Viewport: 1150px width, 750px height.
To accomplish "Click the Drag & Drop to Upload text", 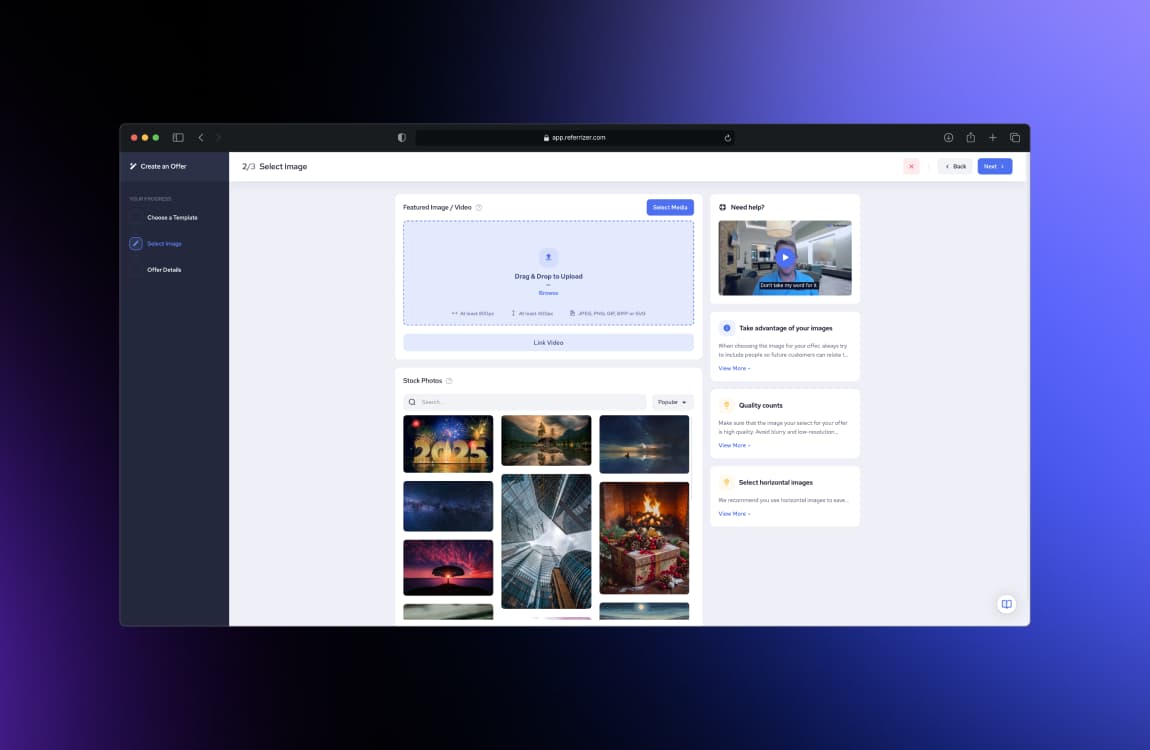I will point(548,276).
